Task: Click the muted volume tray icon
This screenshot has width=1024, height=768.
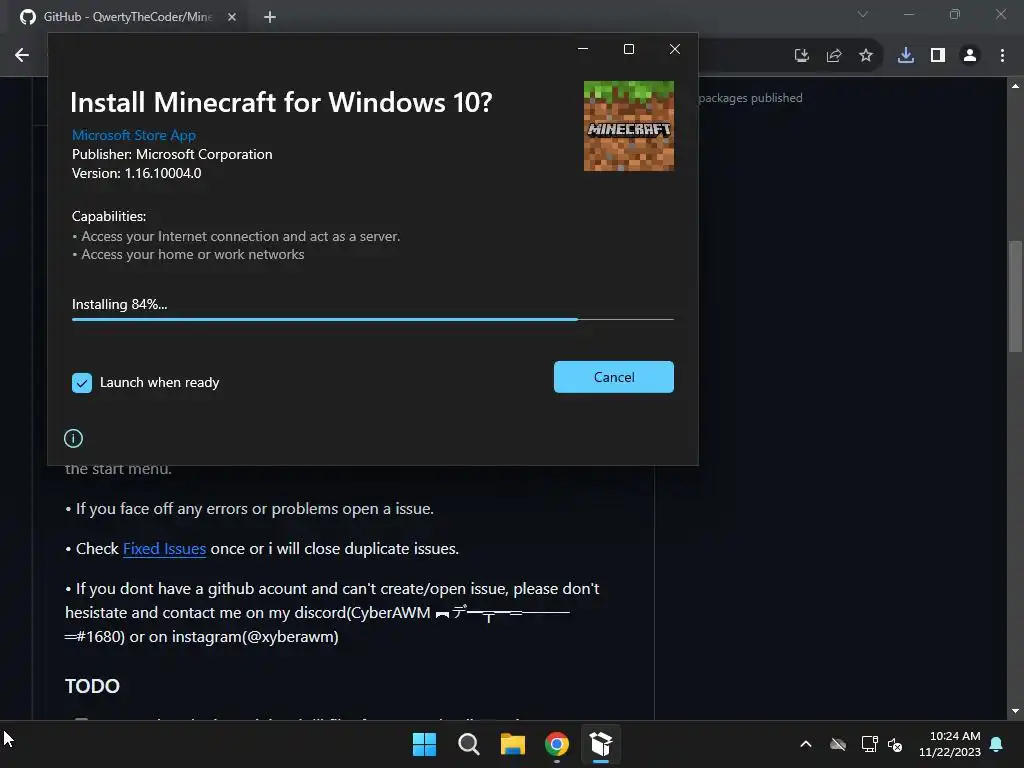Action: [895, 744]
